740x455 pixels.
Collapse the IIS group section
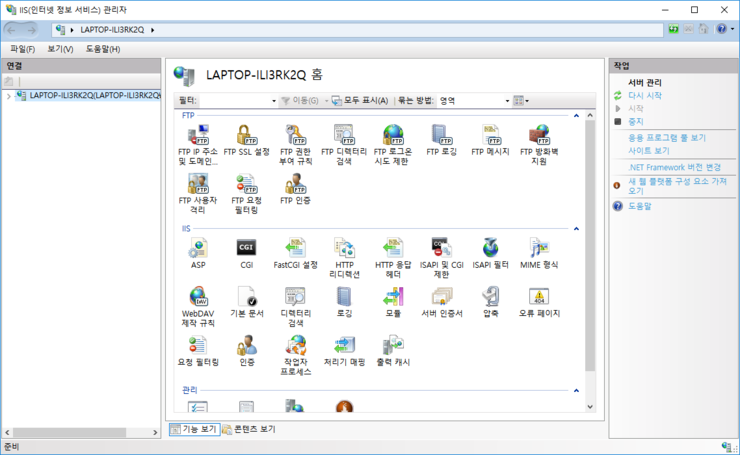click(x=576, y=229)
